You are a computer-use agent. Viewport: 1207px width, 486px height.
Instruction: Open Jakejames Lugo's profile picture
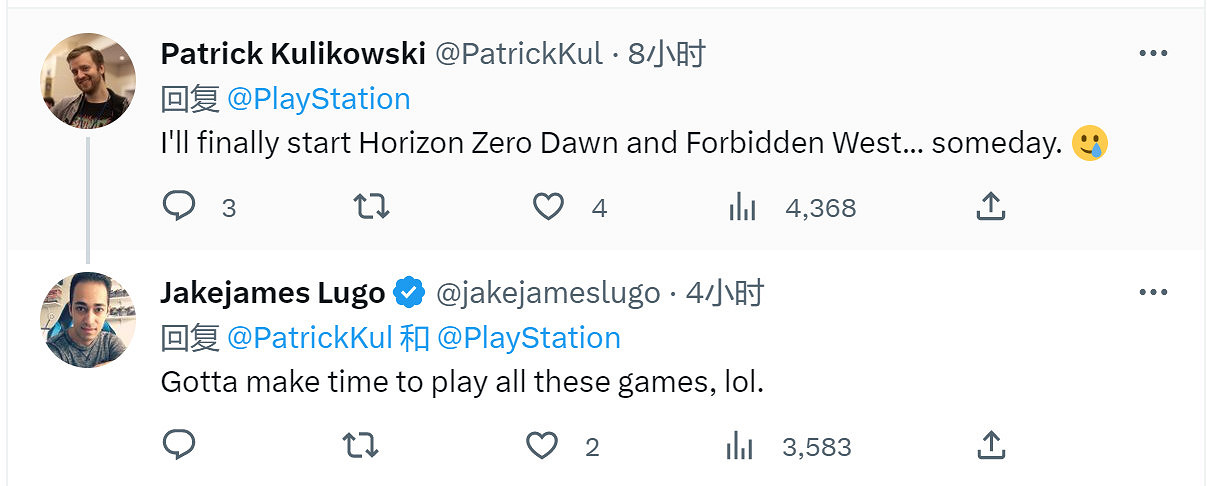tap(88, 319)
